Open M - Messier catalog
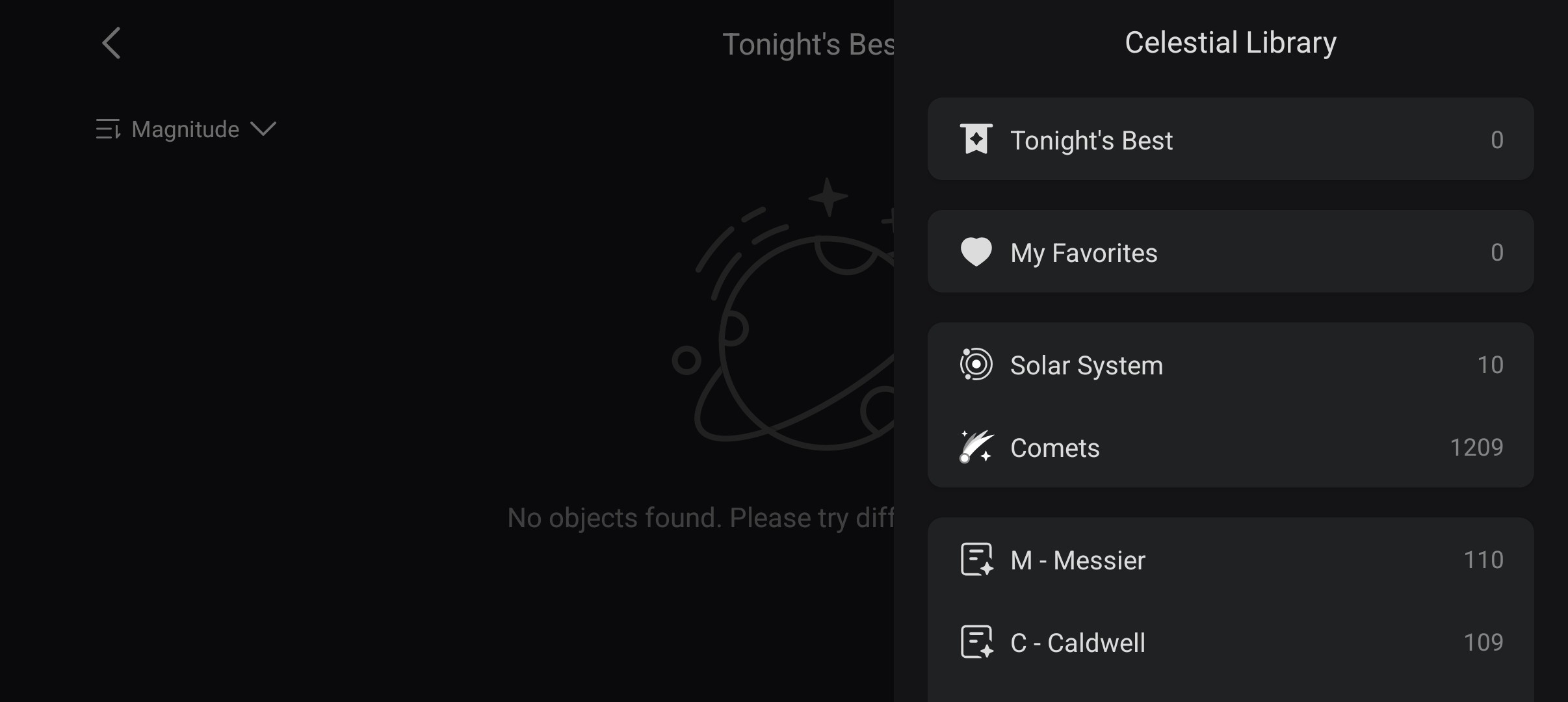Viewport: 1568px width, 702px height. click(x=1230, y=559)
